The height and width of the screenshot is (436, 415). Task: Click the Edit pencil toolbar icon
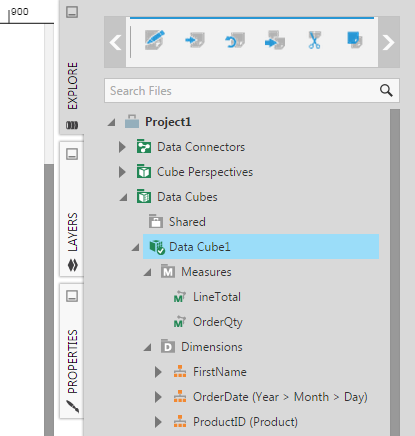155,40
